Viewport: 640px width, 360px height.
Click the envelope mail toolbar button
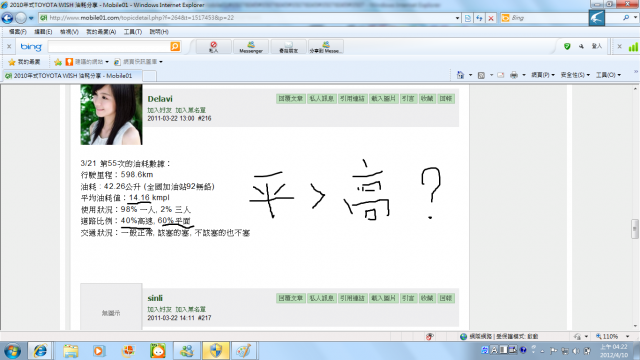click(x=289, y=47)
